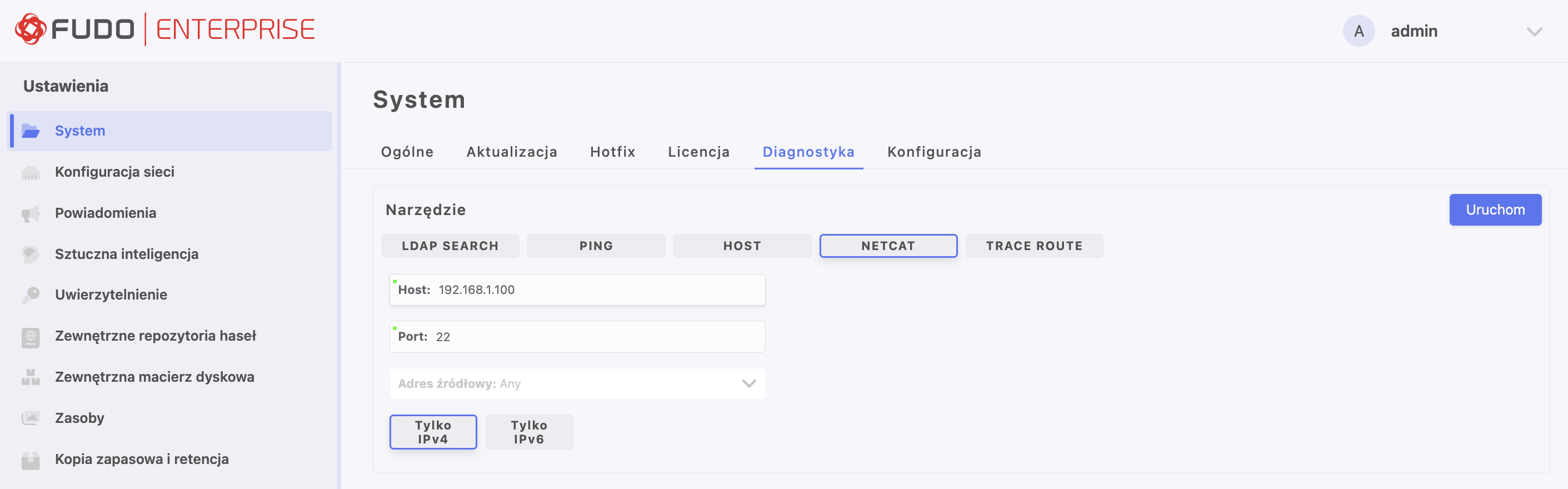Screen dimensions: 1568x489
Task: Select the NETCAT tool
Action: point(888,246)
